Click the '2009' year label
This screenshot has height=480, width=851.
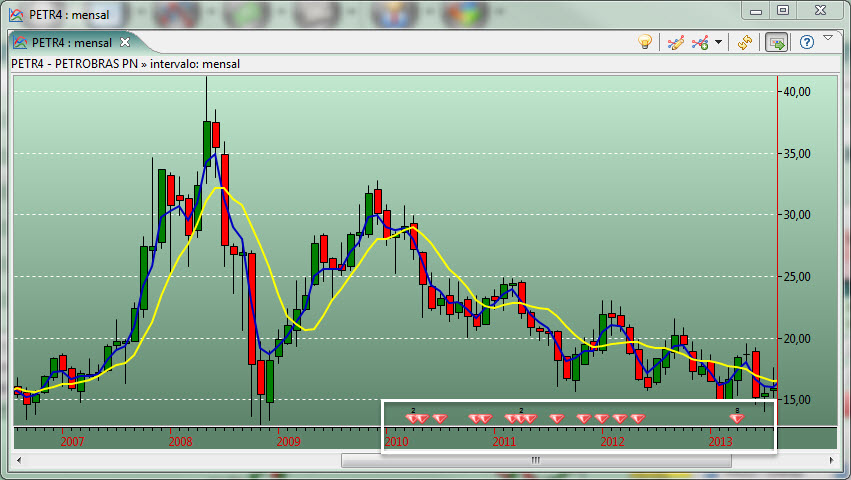coord(288,441)
